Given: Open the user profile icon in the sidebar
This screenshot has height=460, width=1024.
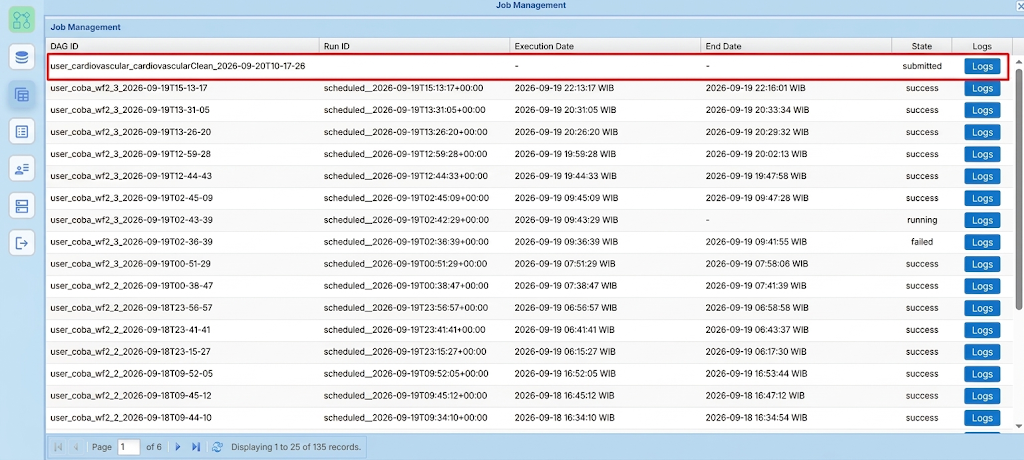Looking at the screenshot, I should tap(22, 169).
